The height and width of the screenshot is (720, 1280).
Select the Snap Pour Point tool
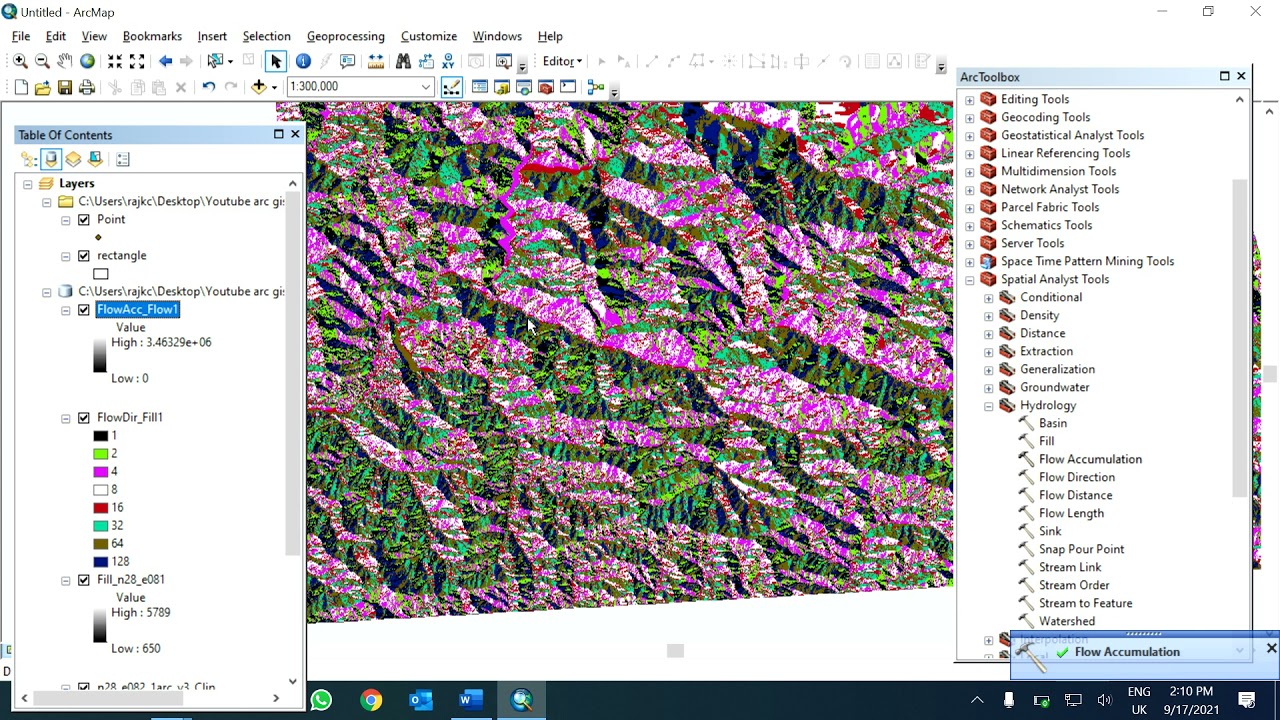point(1081,550)
